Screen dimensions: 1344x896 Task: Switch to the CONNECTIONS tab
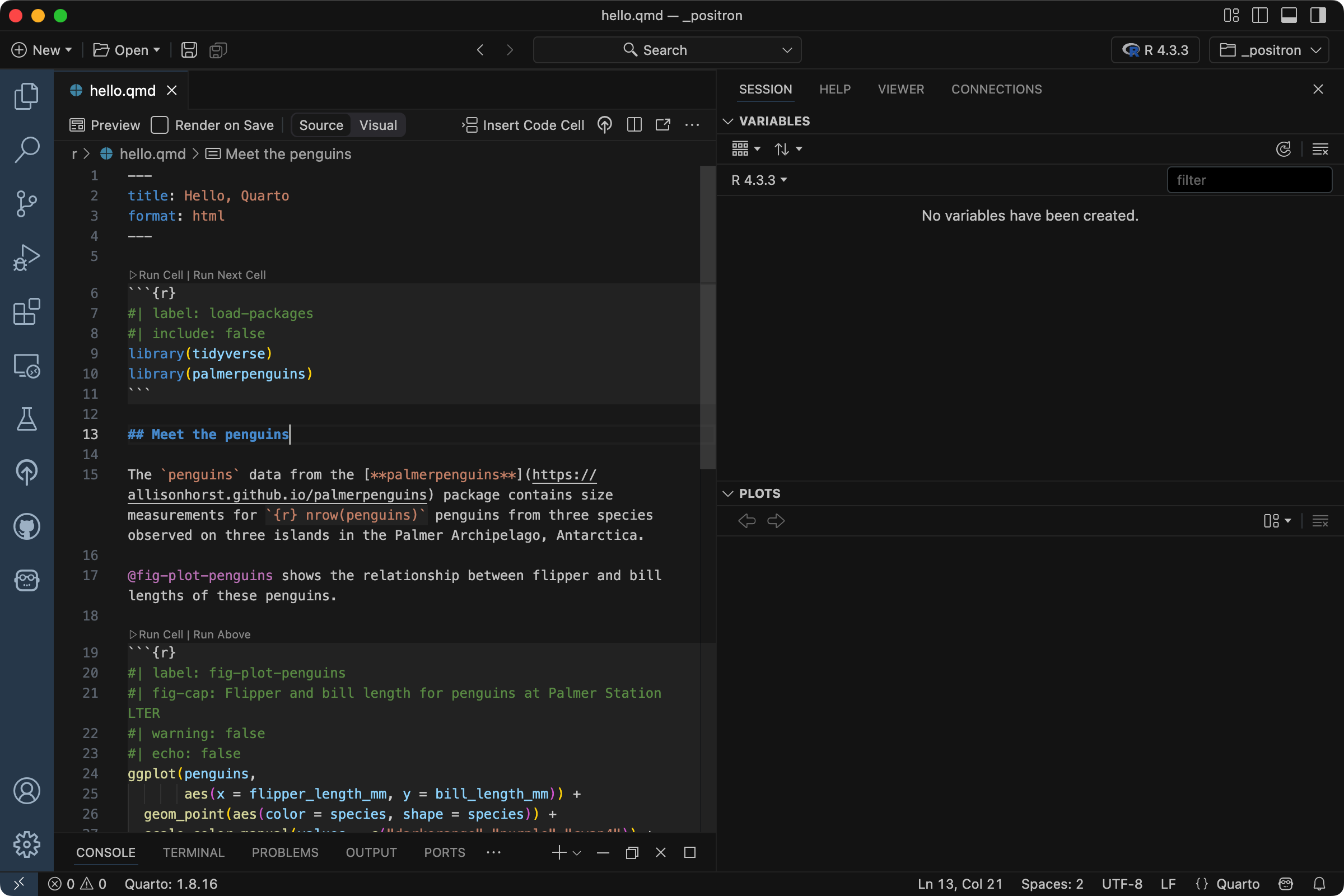point(996,89)
